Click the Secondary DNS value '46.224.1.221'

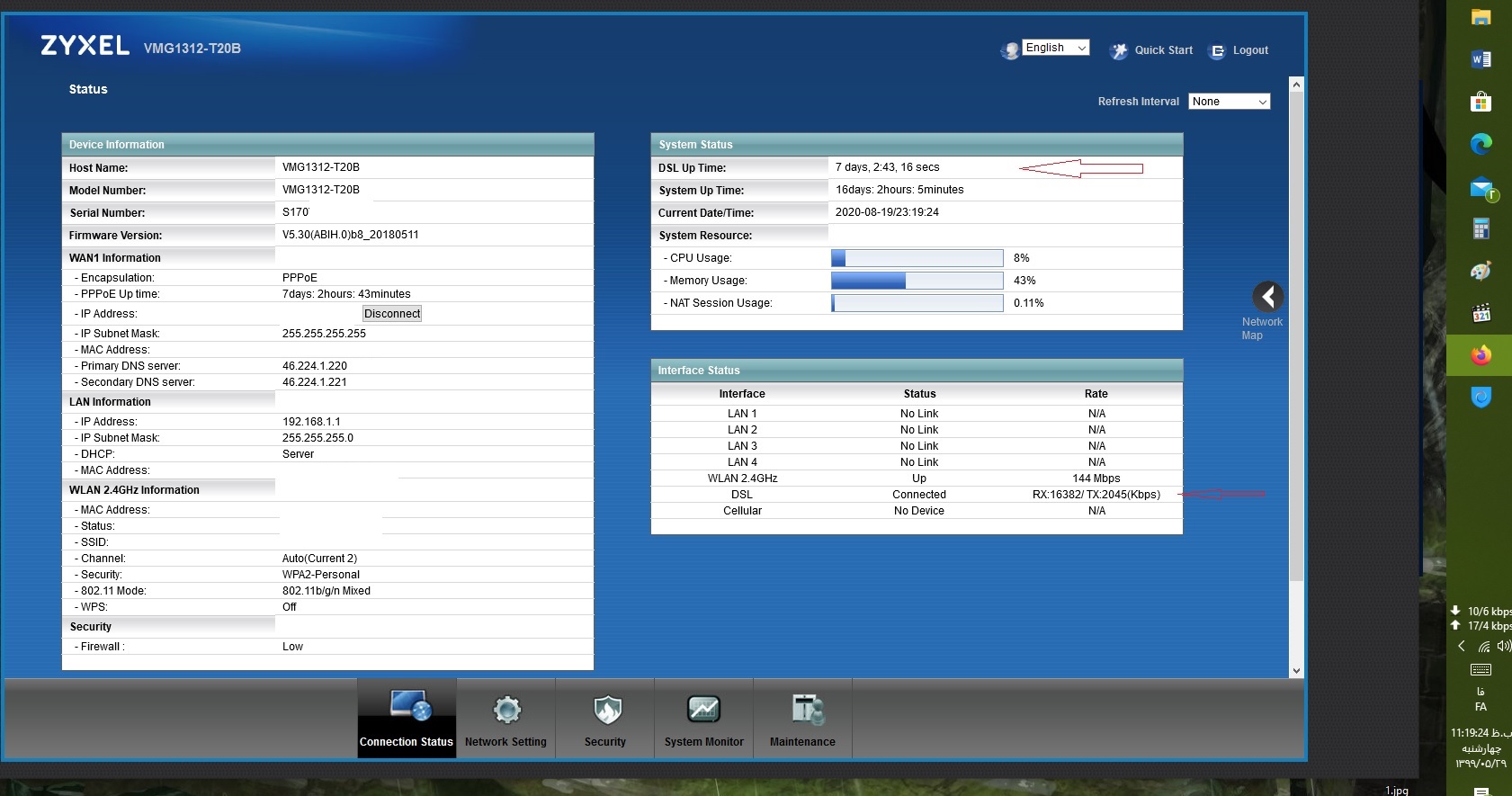click(315, 382)
